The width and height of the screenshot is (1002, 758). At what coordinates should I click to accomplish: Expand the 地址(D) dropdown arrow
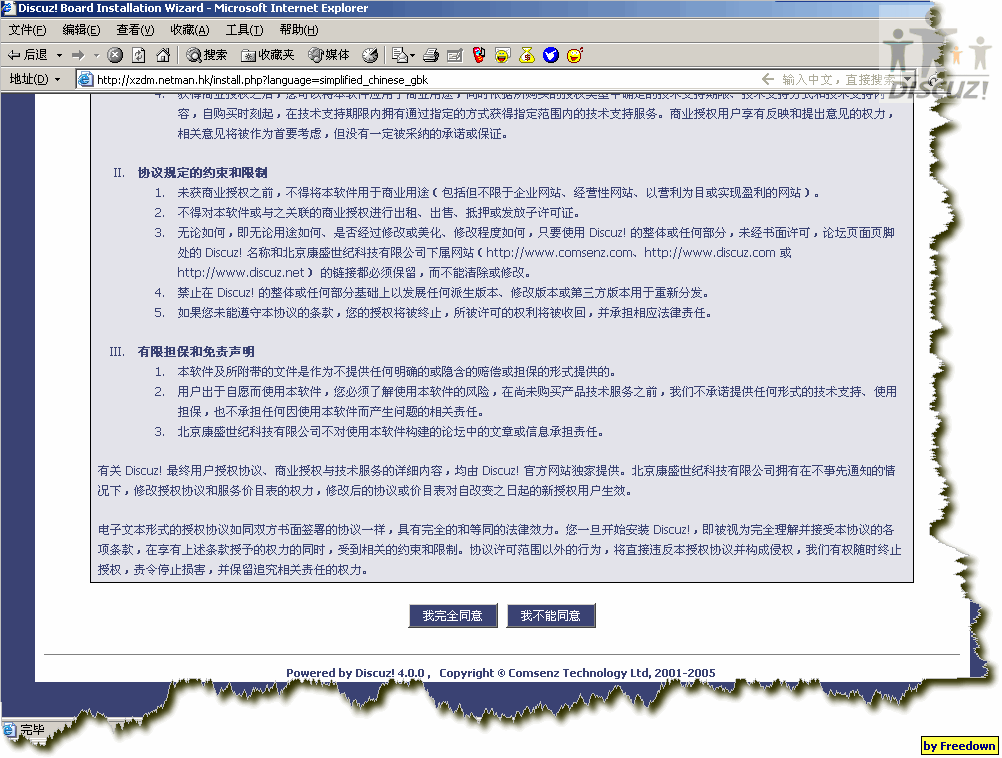tap(58, 79)
